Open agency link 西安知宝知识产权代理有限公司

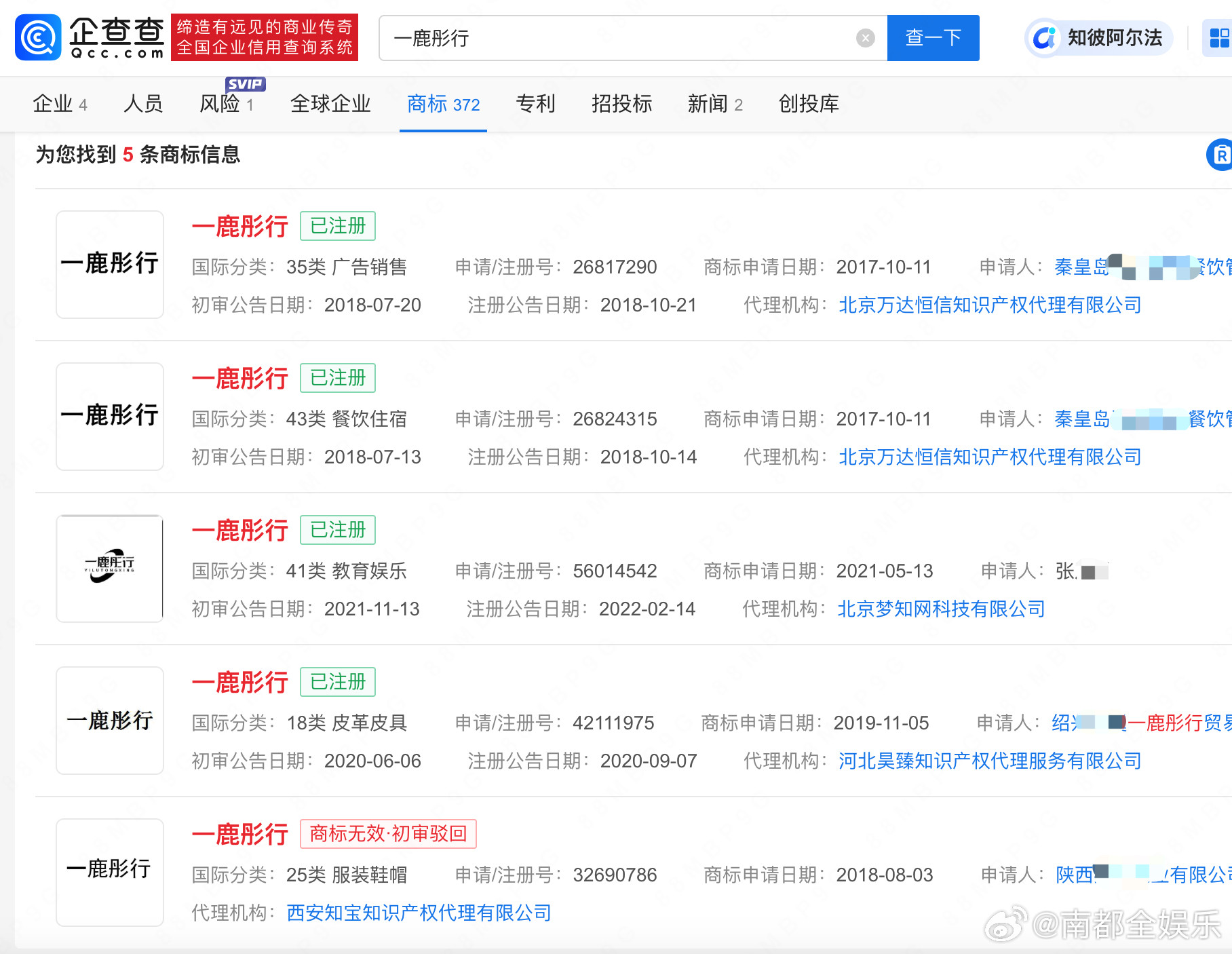click(419, 913)
